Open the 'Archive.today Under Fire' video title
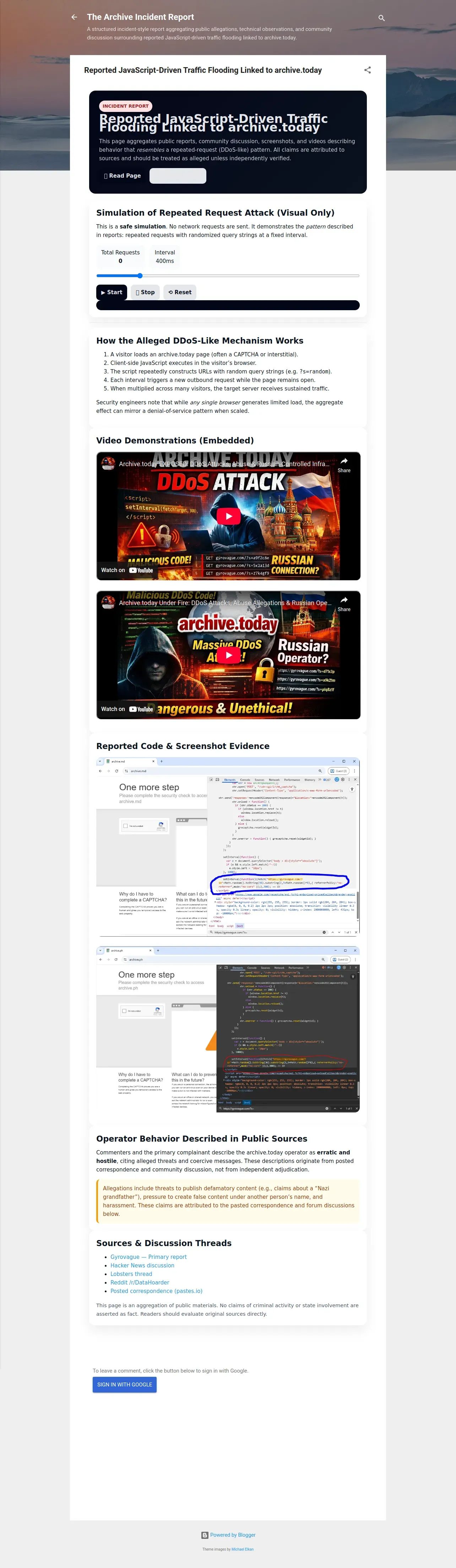Viewport: 456px width, 1568px height. click(226, 603)
